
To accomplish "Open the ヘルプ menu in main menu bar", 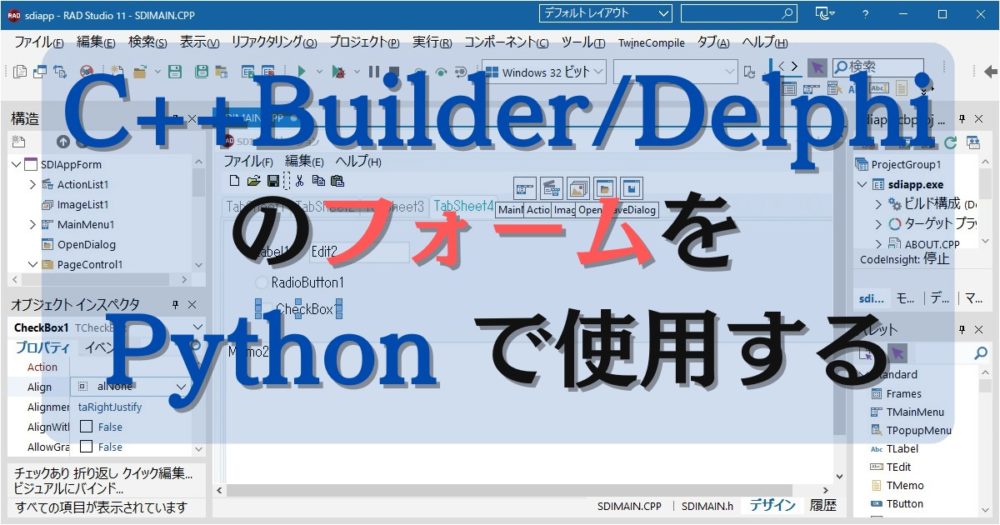I will pos(765,43).
